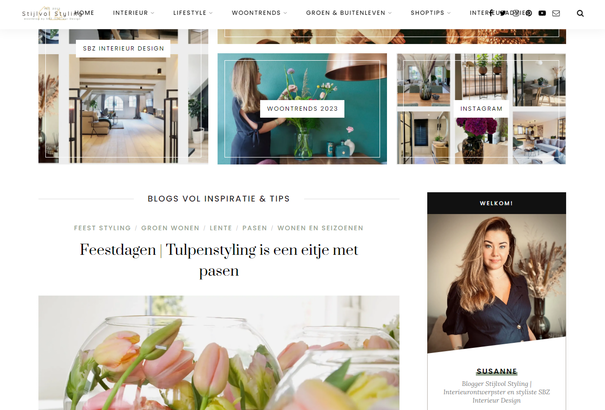This screenshot has width=605, height=410.
Task: Open the Groen Wonen category link
Action: 170,228
